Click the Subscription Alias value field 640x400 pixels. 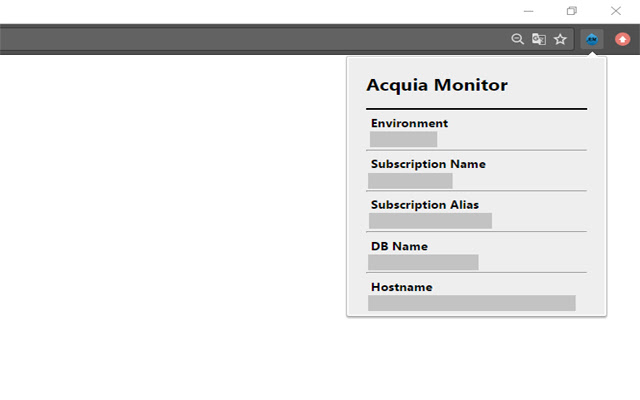[x=430, y=221]
